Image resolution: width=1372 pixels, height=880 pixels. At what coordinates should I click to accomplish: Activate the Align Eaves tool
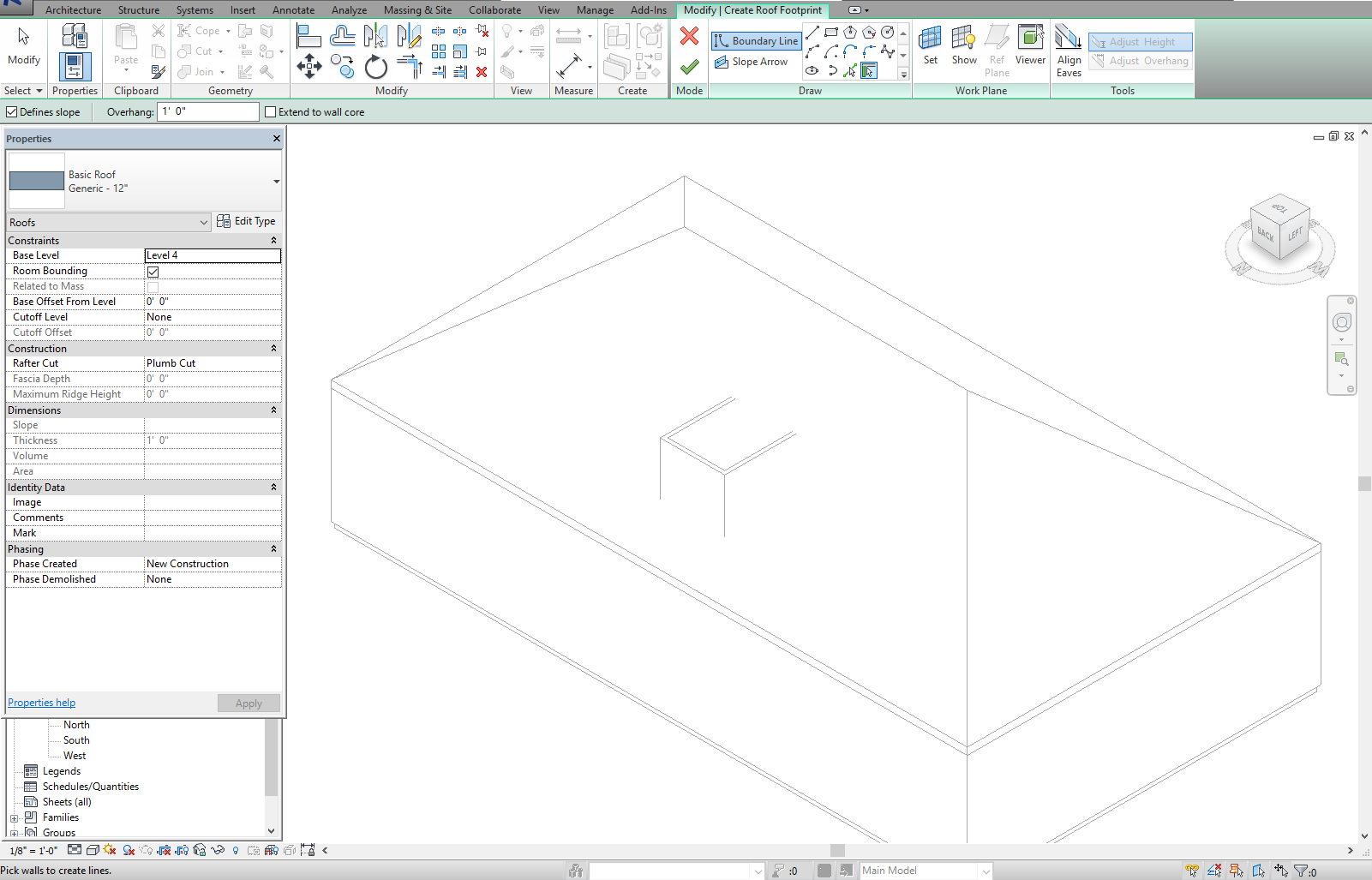pyautogui.click(x=1069, y=47)
